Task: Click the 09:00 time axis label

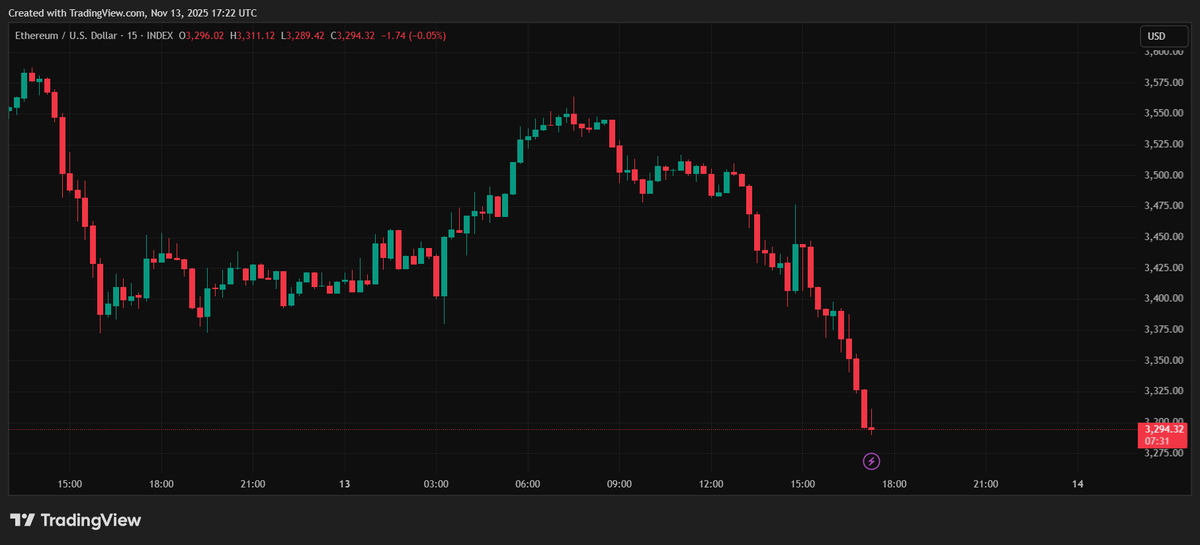Action: coord(619,484)
